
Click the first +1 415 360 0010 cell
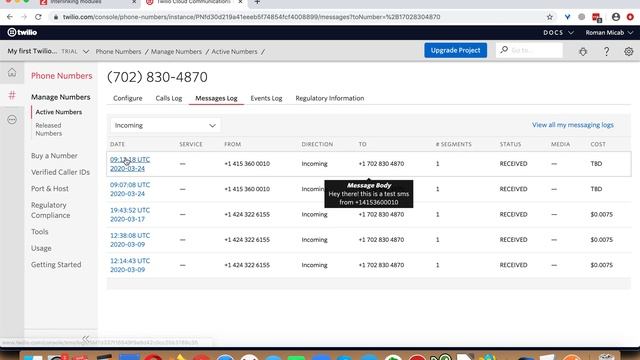point(247,164)
